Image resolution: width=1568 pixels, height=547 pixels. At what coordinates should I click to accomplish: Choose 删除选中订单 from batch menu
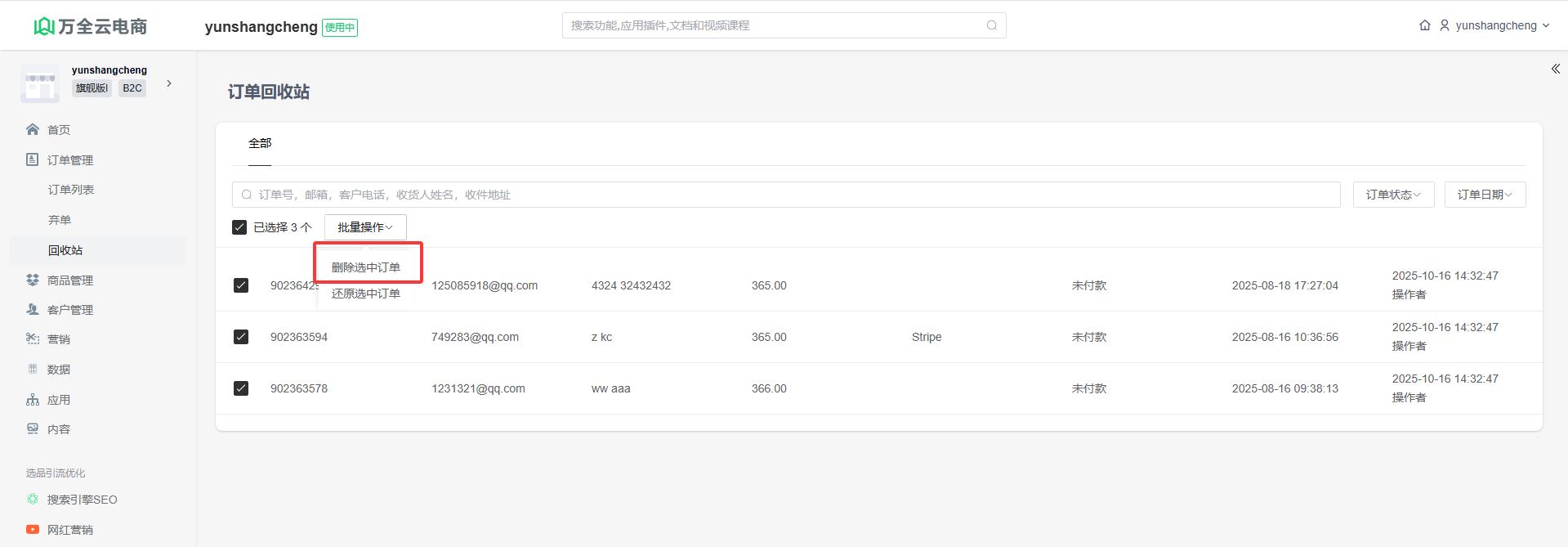[x=366, y=267]
